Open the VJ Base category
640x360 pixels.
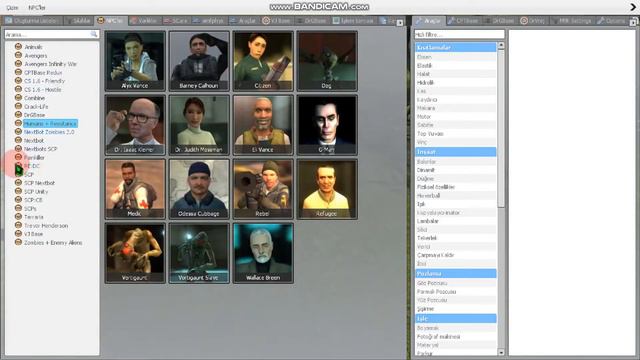[33, 234]
